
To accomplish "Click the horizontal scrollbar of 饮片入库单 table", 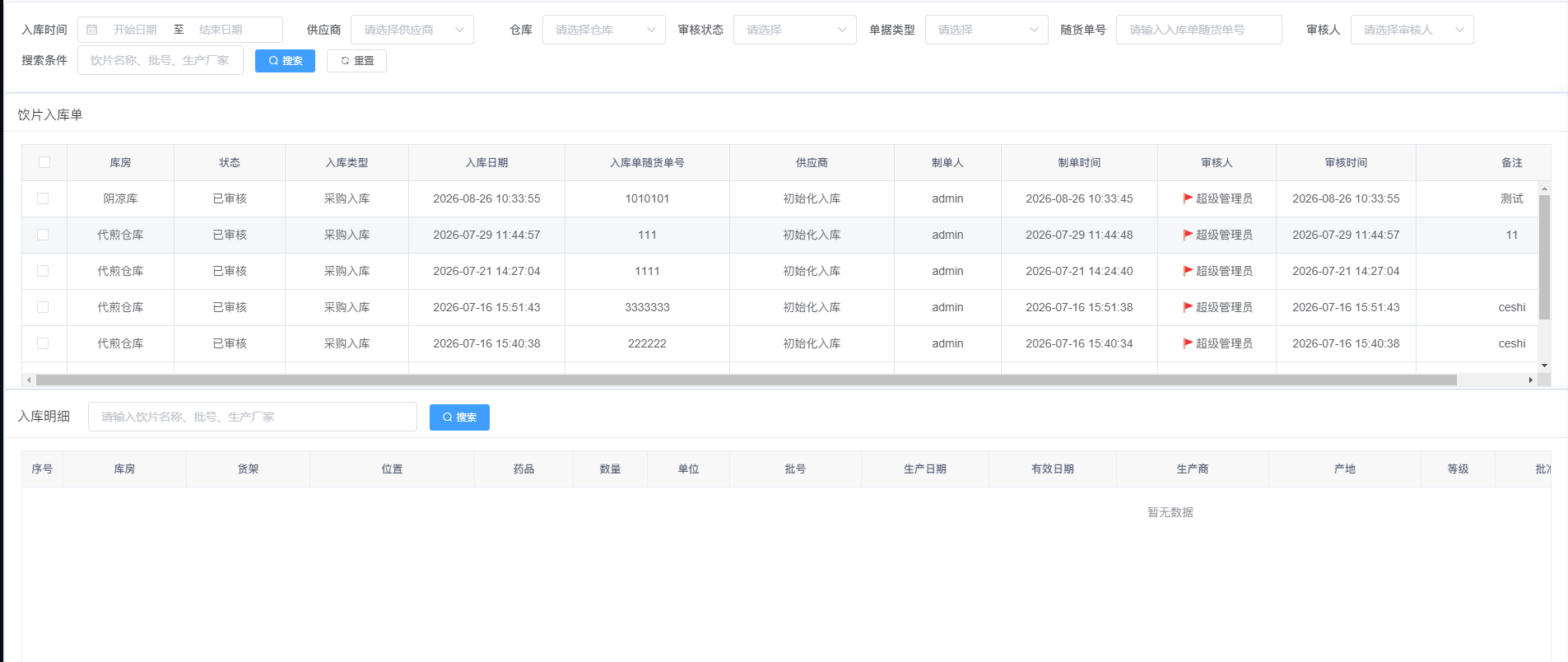I will pos(746,380).
